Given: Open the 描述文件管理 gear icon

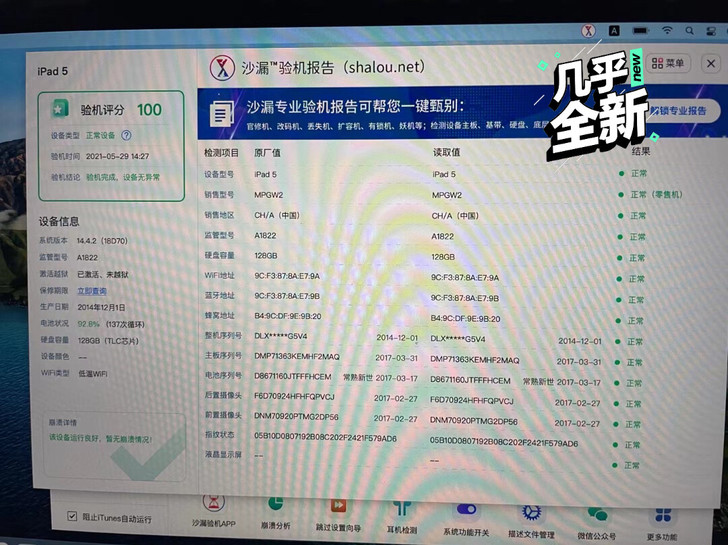Looking at the screenshot, I should (x=531, y=512).
